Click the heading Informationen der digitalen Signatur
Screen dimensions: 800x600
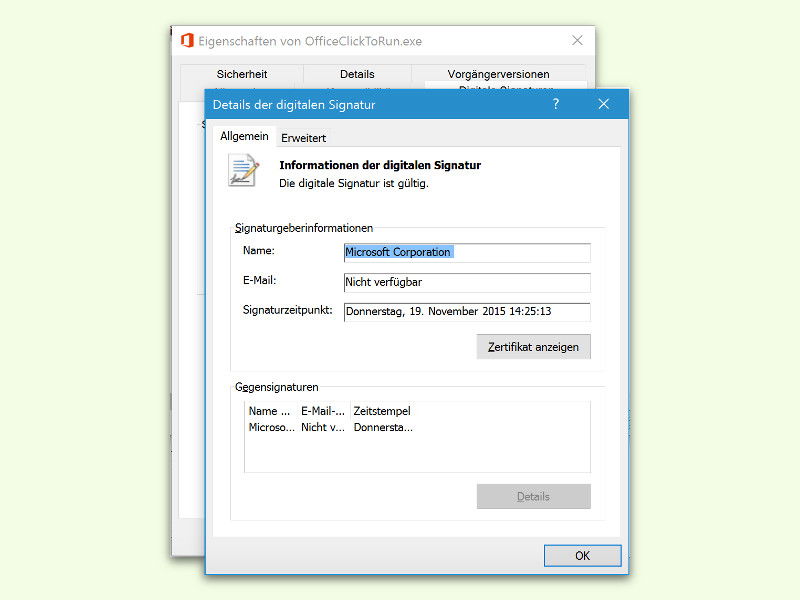tap(380, 165)
